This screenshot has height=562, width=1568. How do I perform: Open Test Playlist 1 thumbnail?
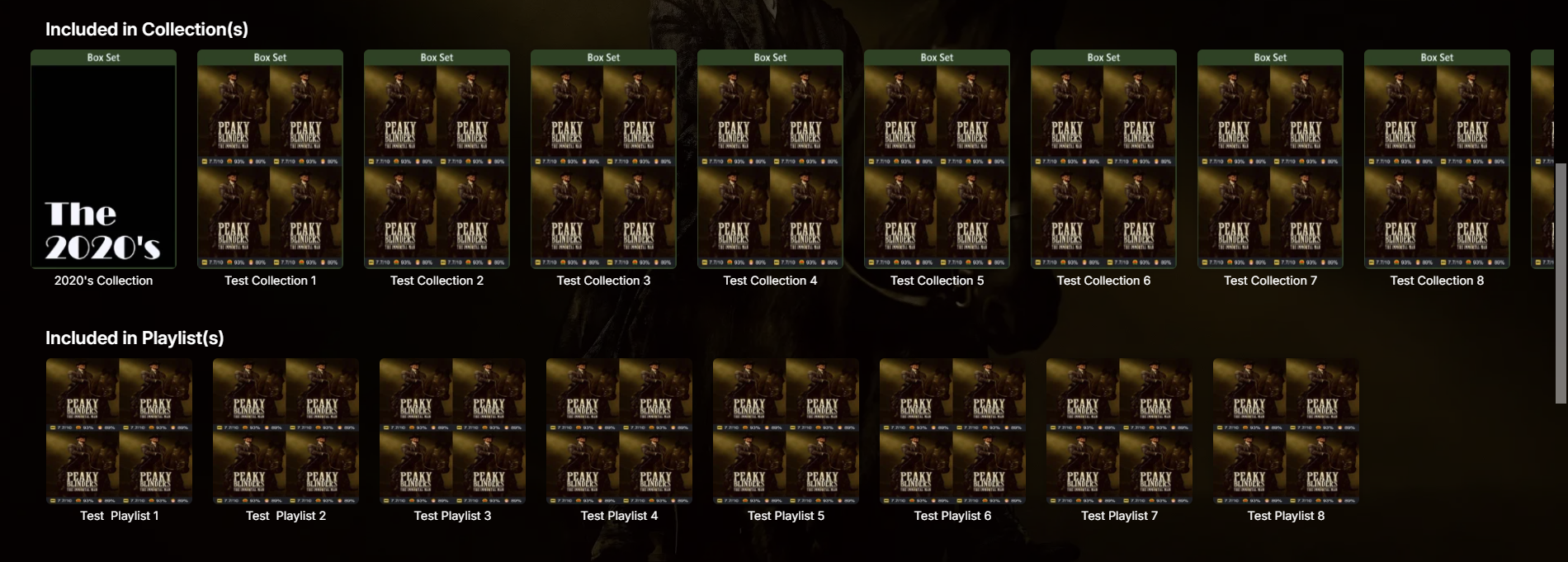pyautogui.click(x=119, y=431)
